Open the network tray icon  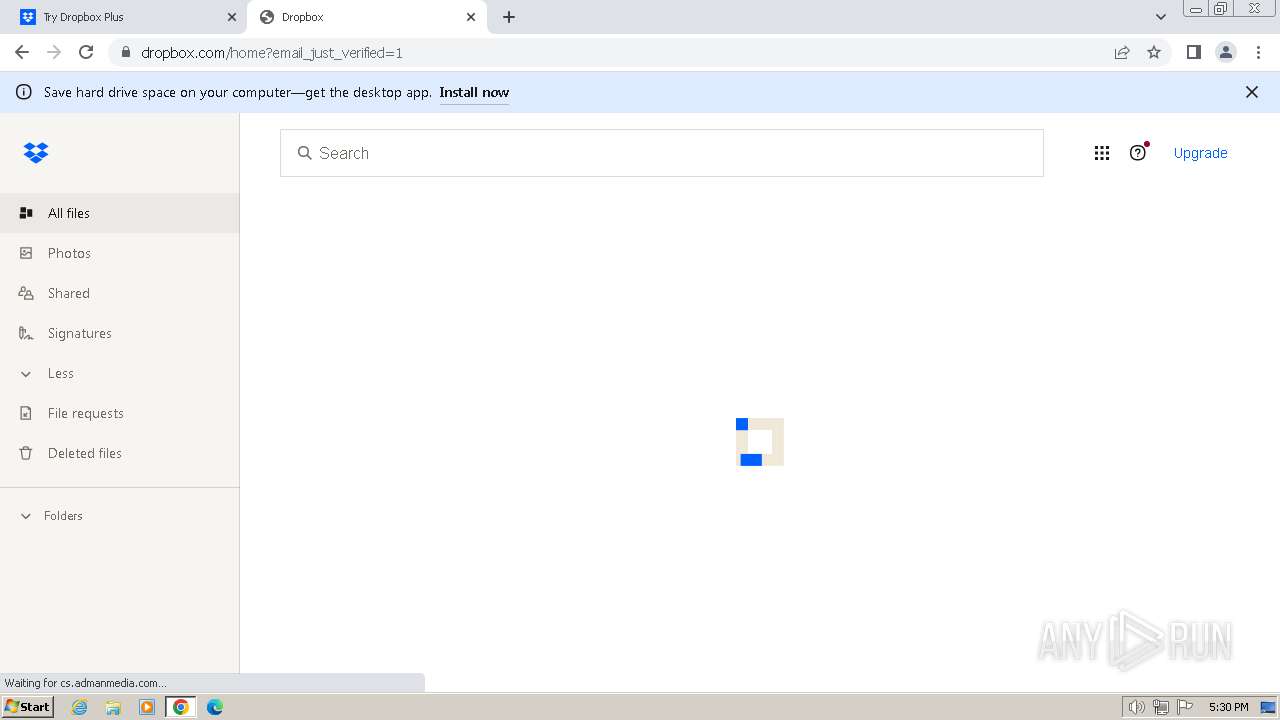coord(1161,707)
